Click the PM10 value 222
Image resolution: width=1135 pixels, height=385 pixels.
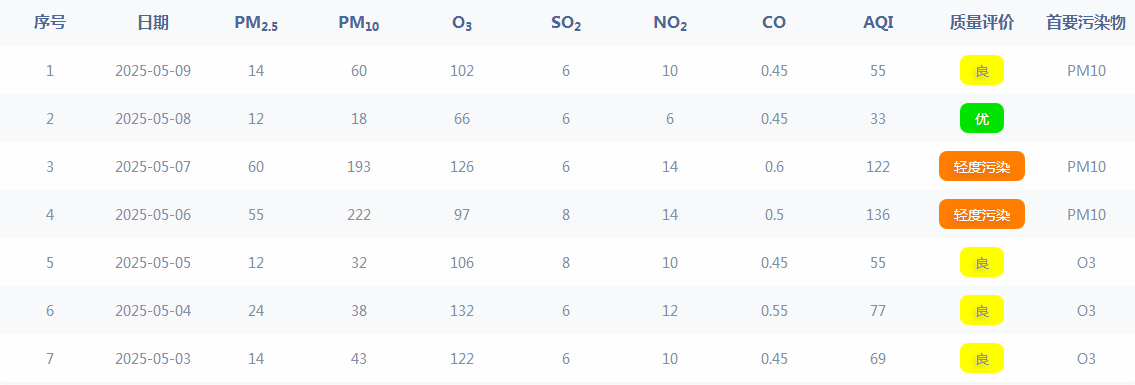359,215
